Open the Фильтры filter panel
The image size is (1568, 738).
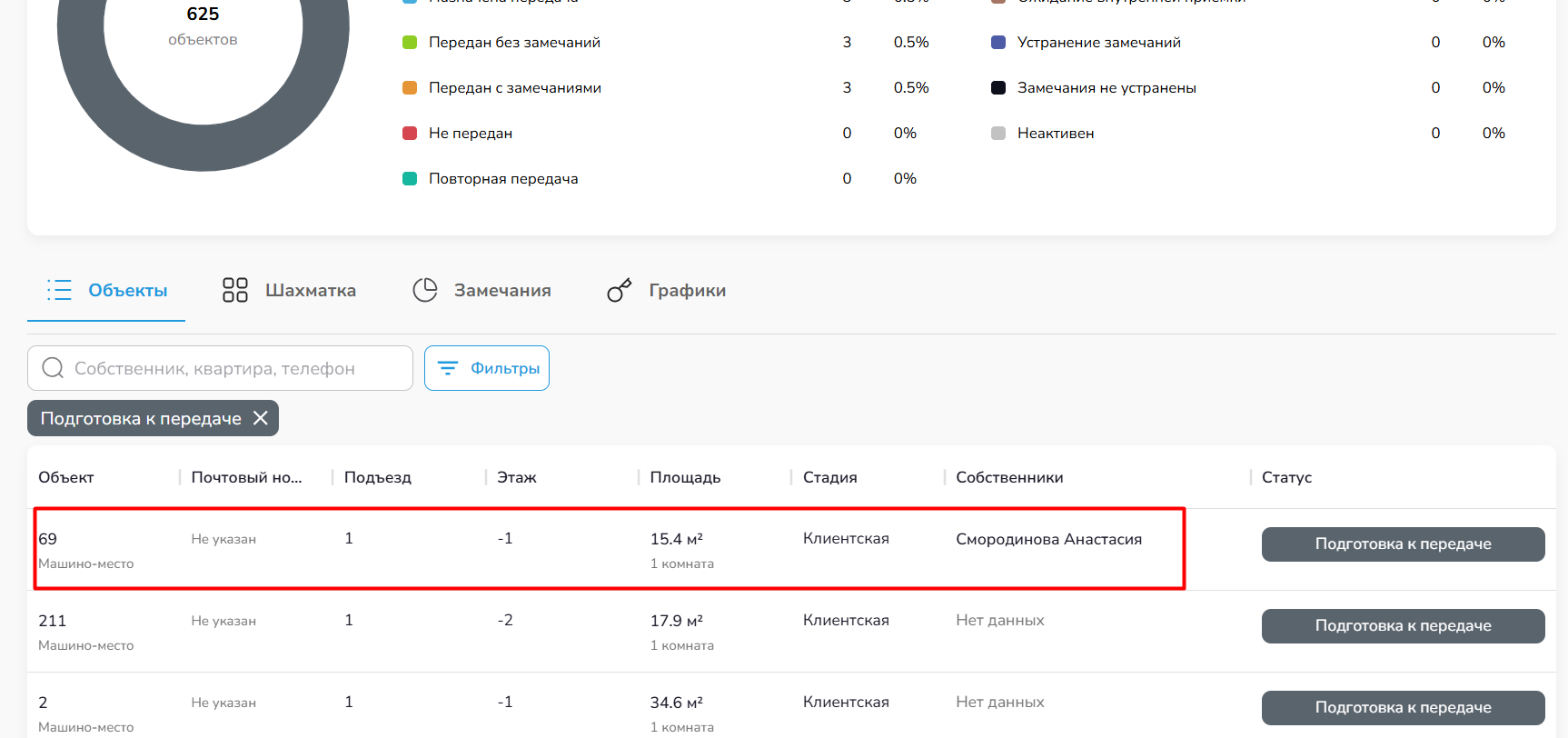(x=487, y=368)
